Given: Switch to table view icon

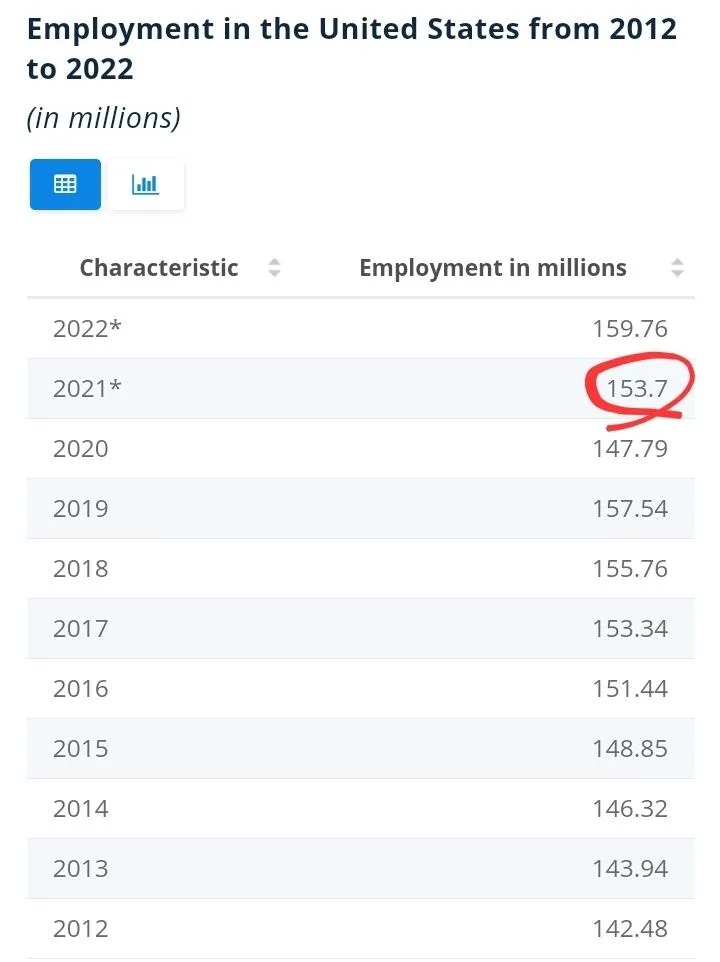Looking at the screenshot, I should pos(65,184).
